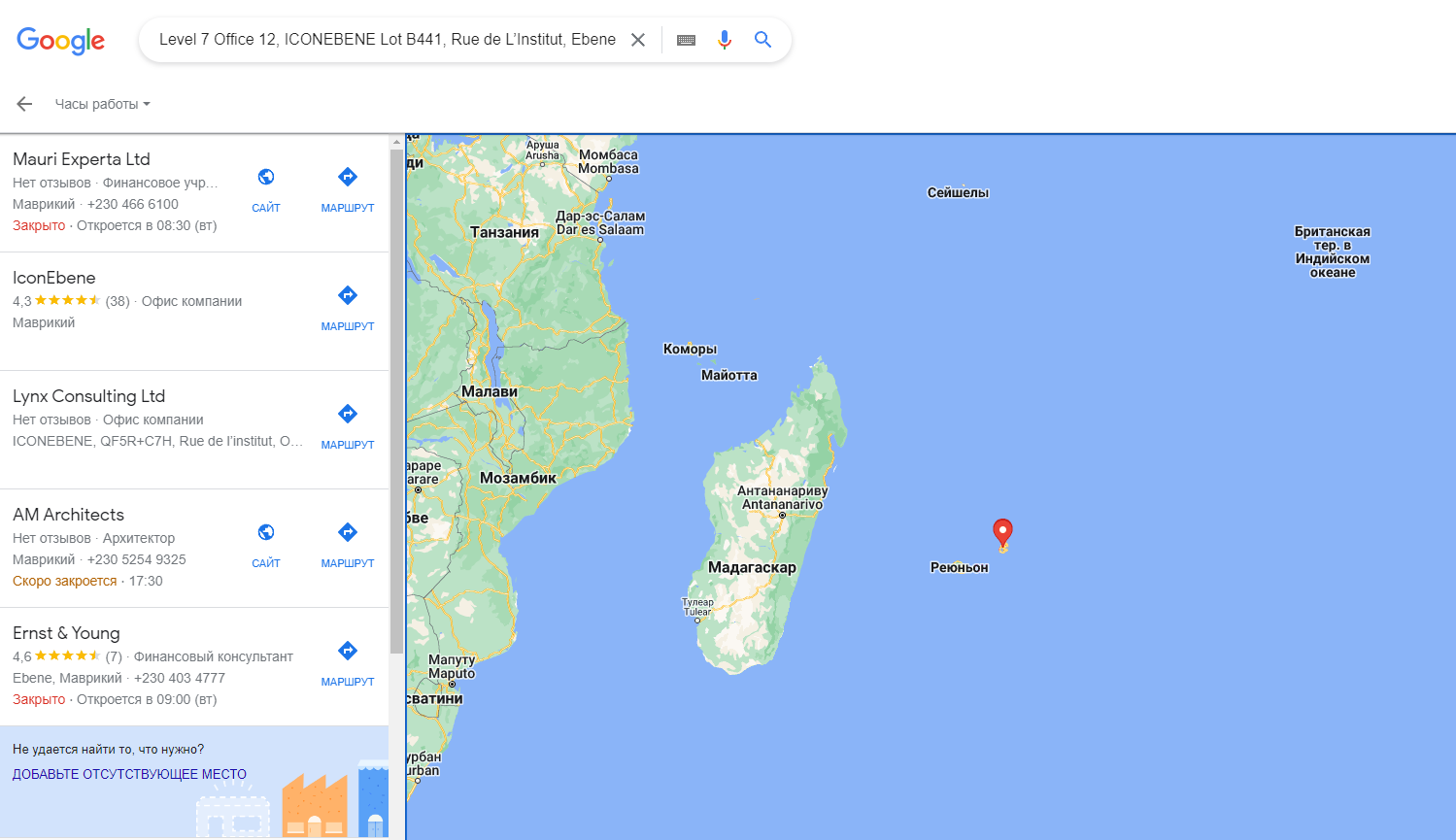
Task: Click Малави label on the map
Action: click(490, 391)
